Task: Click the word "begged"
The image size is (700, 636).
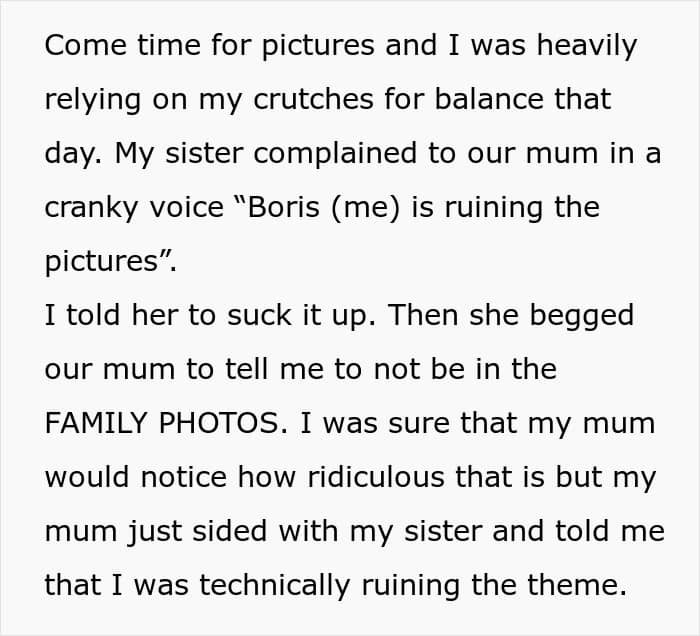Action: 581,316
